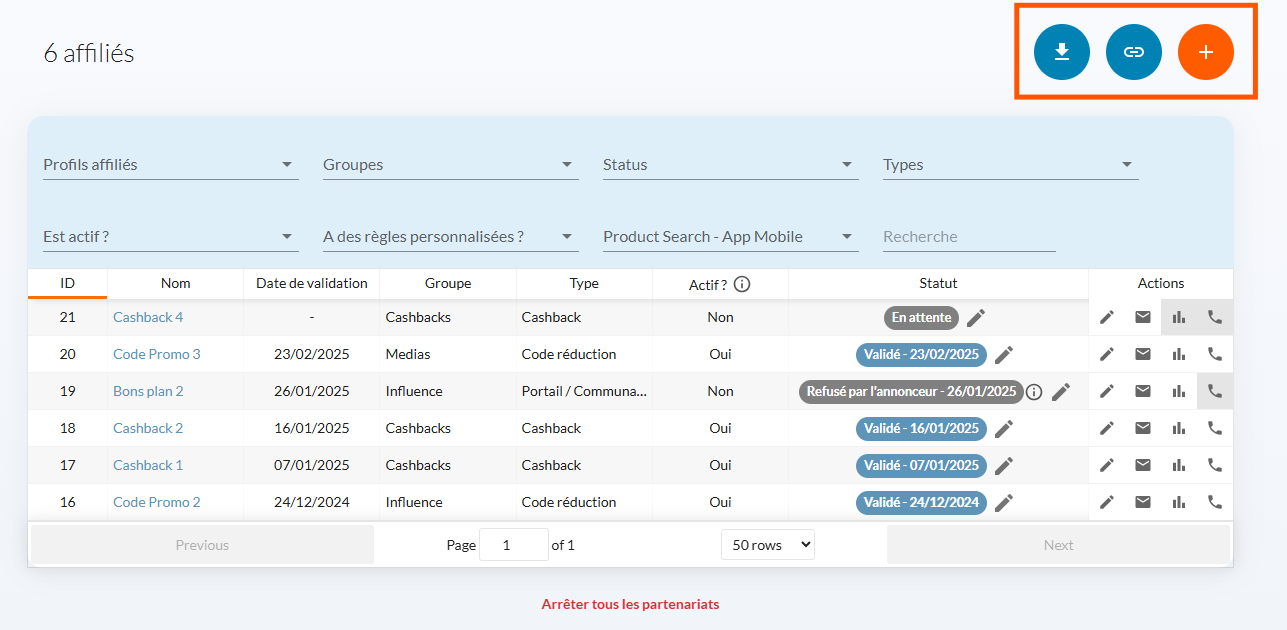Sort the table by the 'ID' column header

pyautogui.click(x=67, y=284)
